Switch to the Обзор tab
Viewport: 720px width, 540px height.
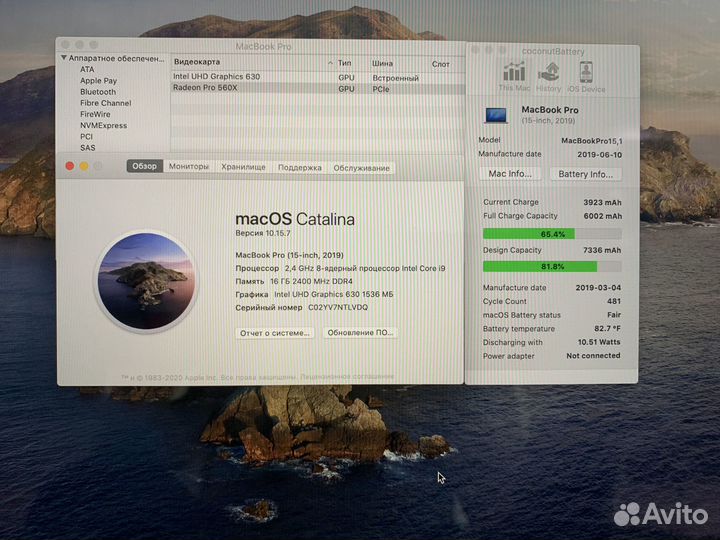(145, 166)
